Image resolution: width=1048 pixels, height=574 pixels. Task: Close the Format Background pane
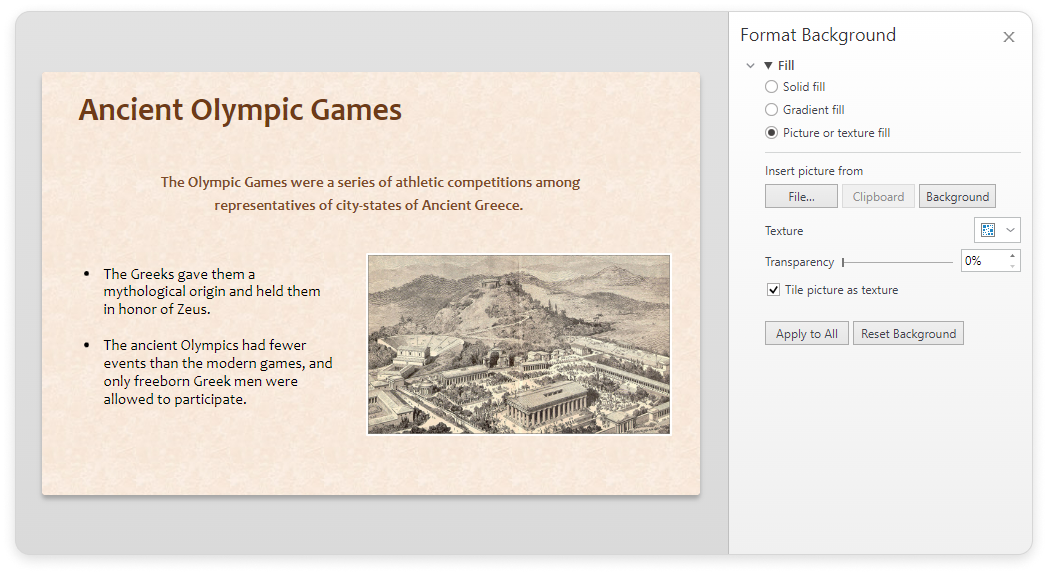click(x=1008, y=37)
